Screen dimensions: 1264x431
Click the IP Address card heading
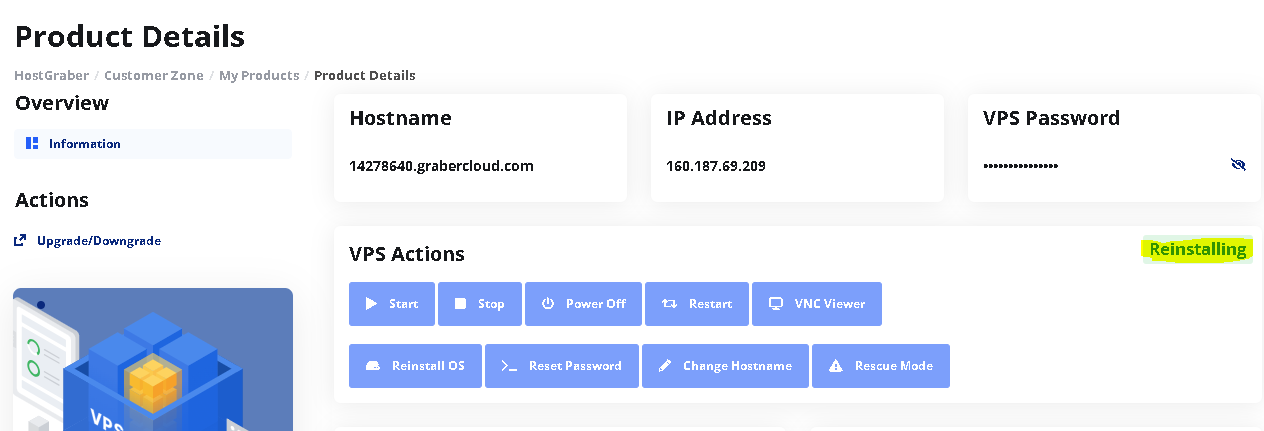point(719,118)
